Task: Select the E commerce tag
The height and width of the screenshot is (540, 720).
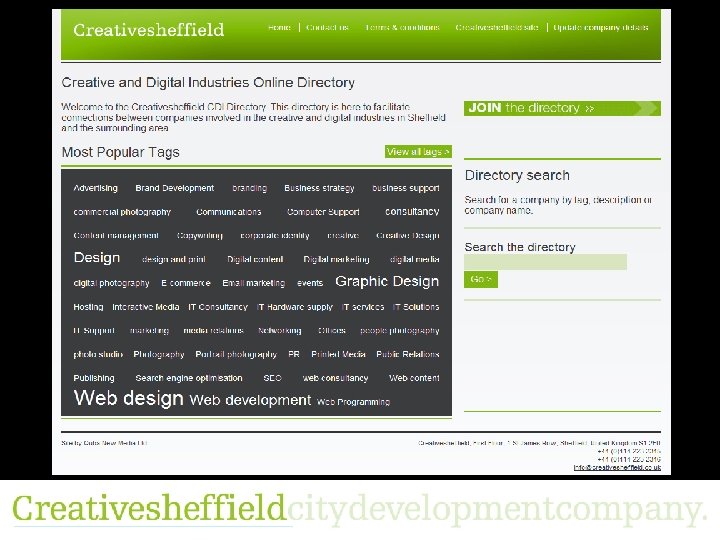Action: pyautogui.click(x=186, y=283)
